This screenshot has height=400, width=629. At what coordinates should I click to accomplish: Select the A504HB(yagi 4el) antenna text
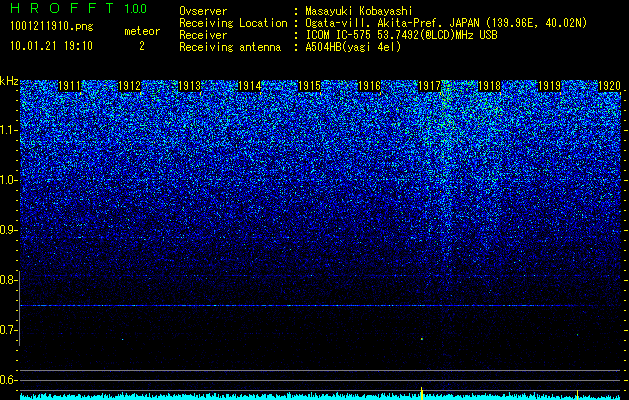[353, 47]
